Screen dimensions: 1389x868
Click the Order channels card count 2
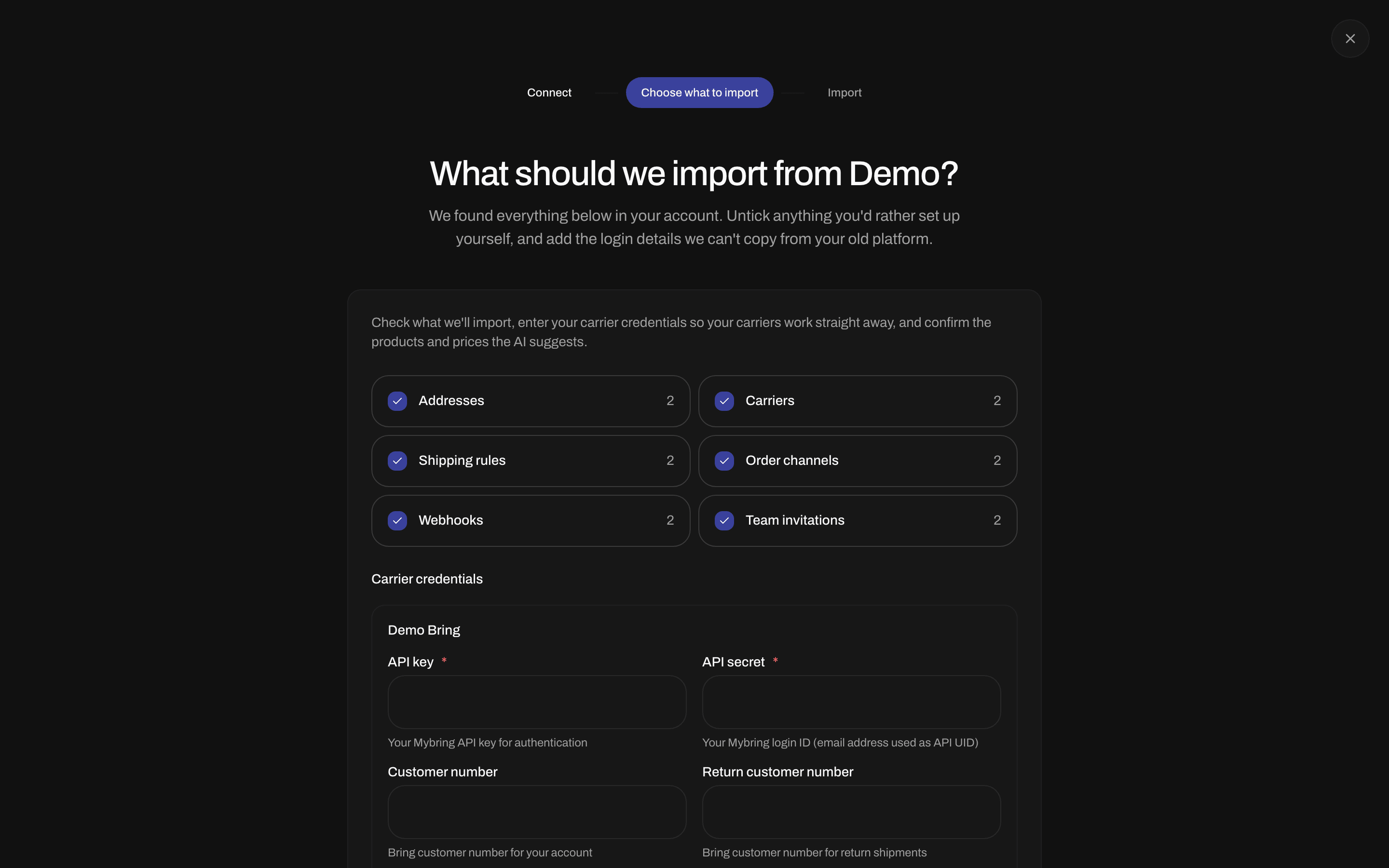click(997, 461)
